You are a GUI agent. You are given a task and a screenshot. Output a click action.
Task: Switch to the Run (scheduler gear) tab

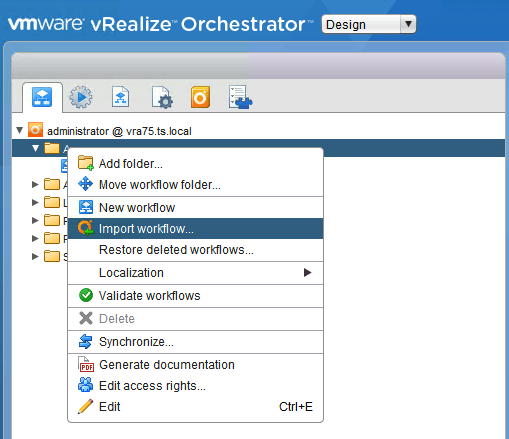pyautogui.click(x=81, y=97)
